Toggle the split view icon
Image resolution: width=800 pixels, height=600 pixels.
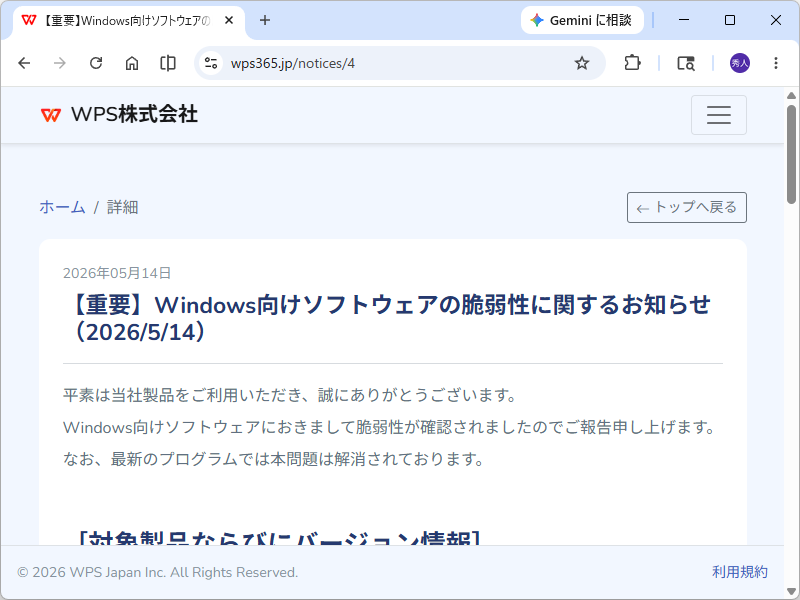tap(168, 63)
